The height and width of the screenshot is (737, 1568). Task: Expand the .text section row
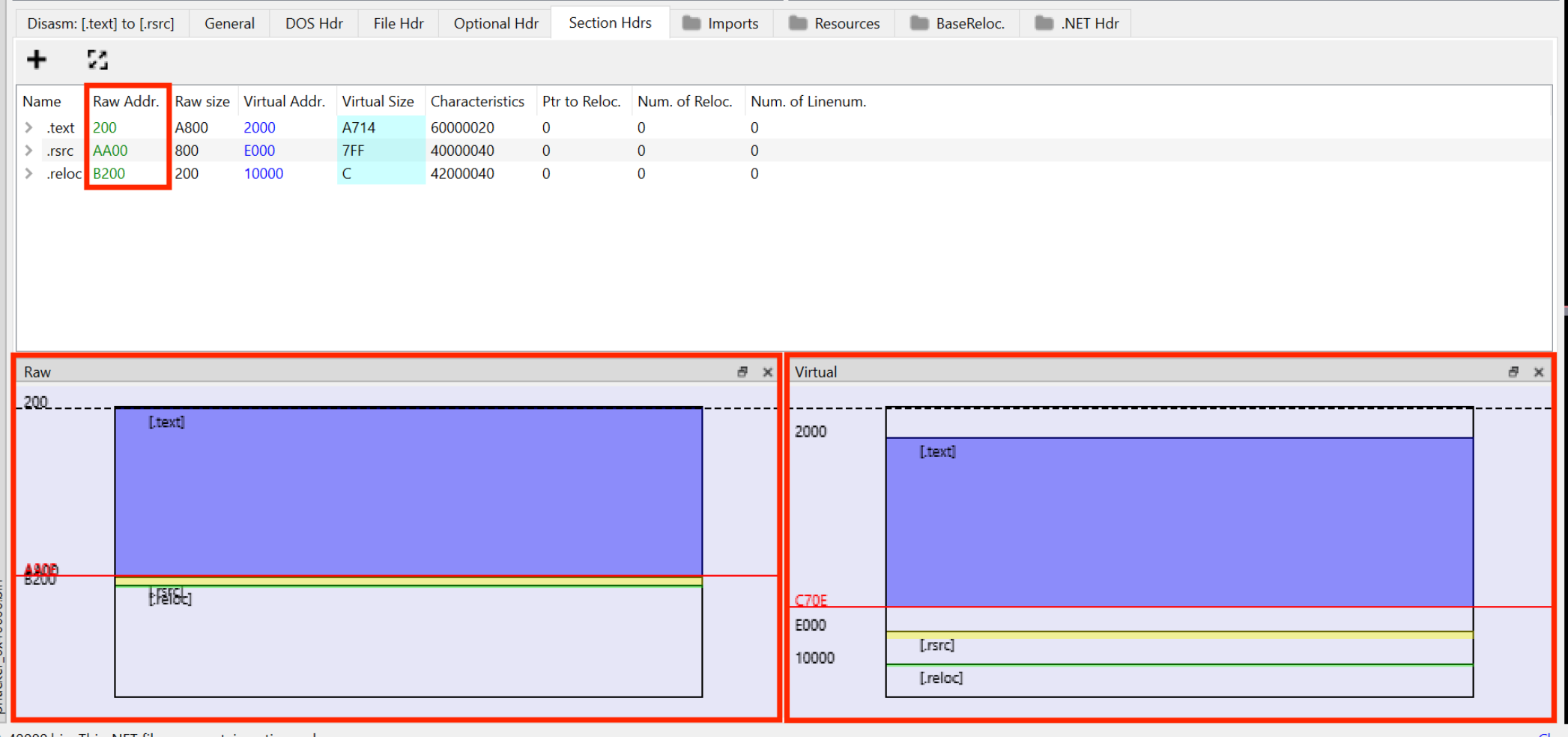(29, 127)
